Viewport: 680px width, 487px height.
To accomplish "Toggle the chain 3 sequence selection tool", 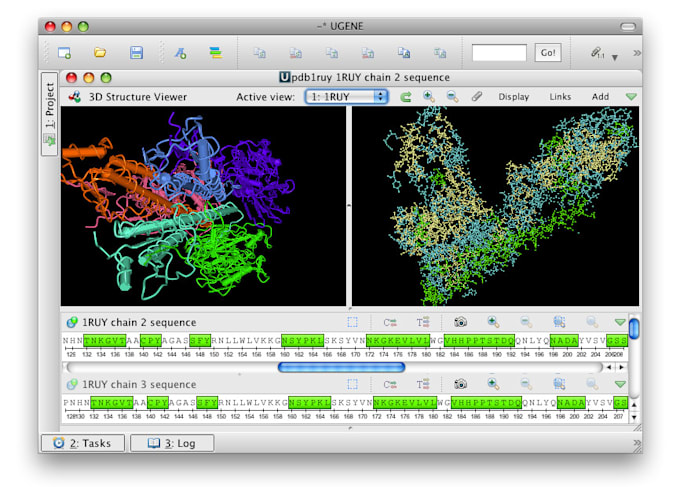I will (x=353, y=384).
